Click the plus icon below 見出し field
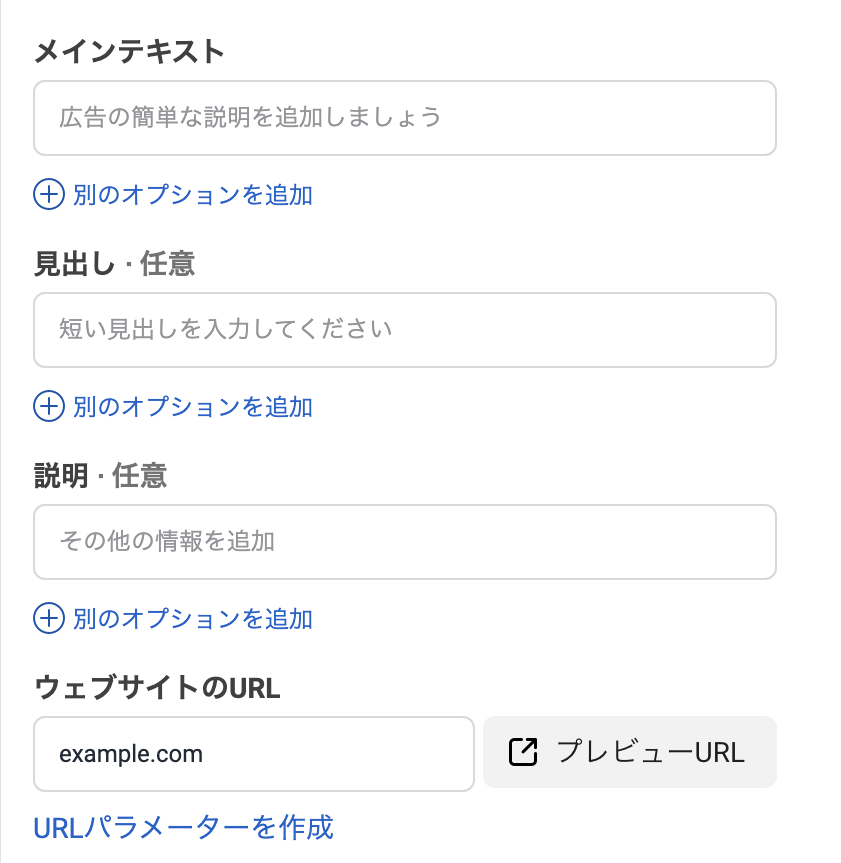The width and height of the screenshot is (841, 863). point(48,406)
